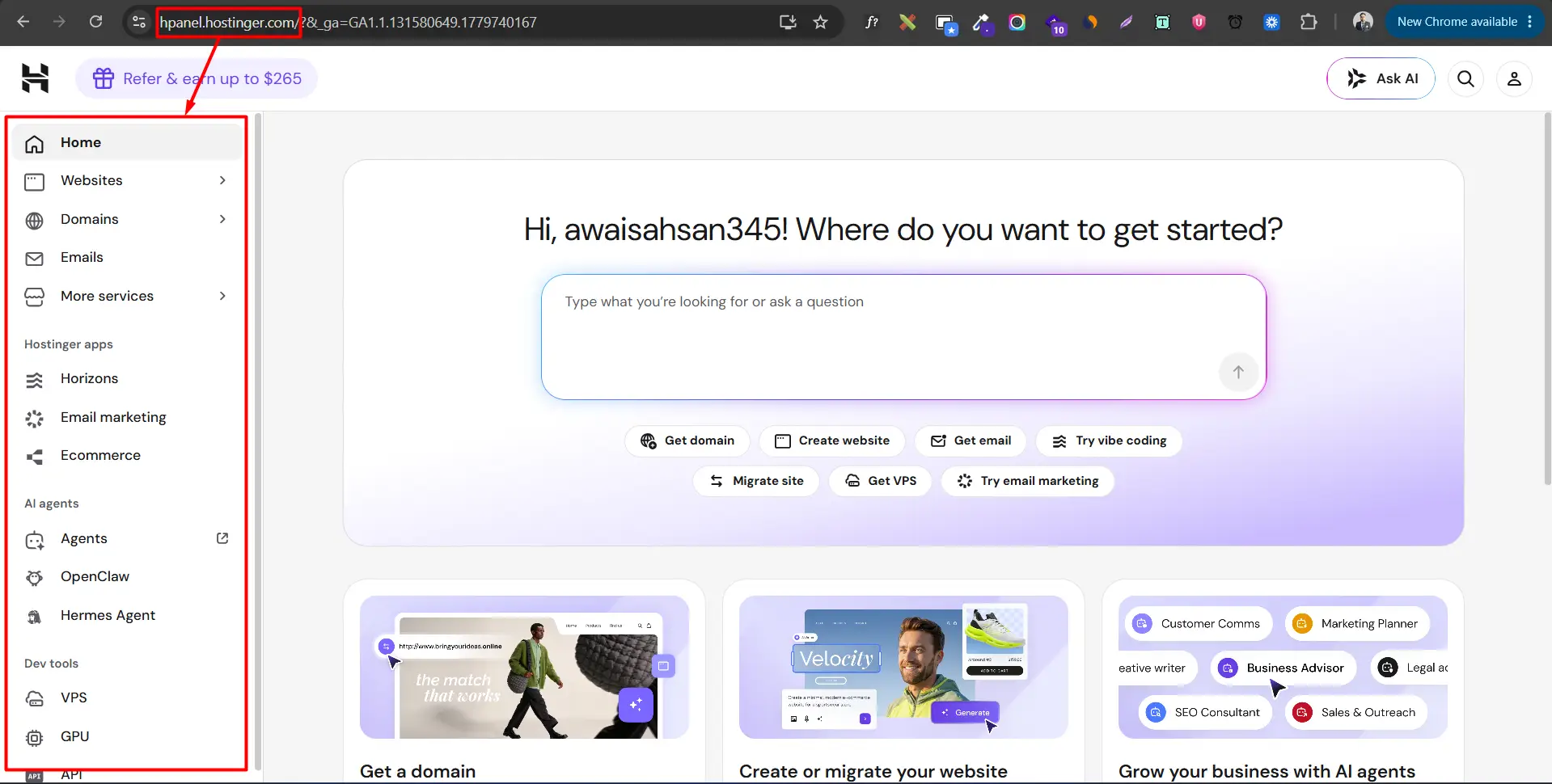Open the Home sidebar item
The height and width of the screenshot is (784, 1552).
127,142
